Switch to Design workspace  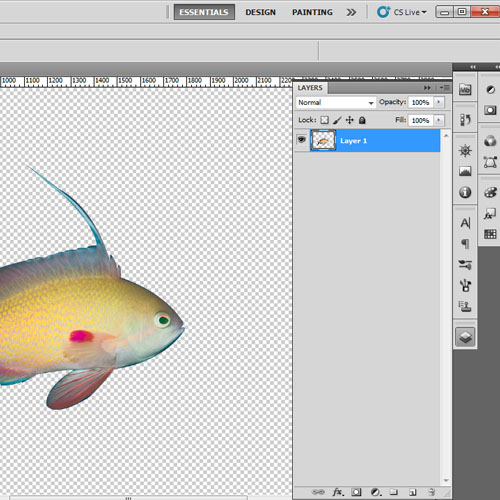coord(261,12)
